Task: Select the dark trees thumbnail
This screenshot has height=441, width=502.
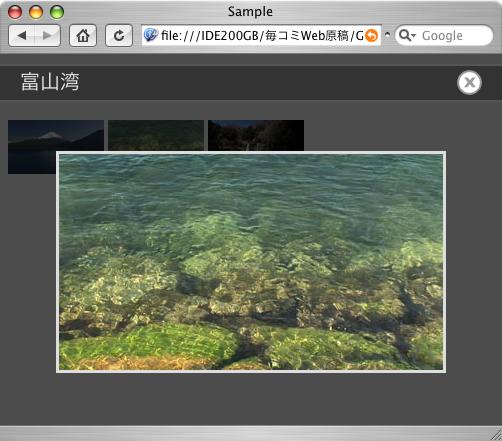Action: click(256, 135)
